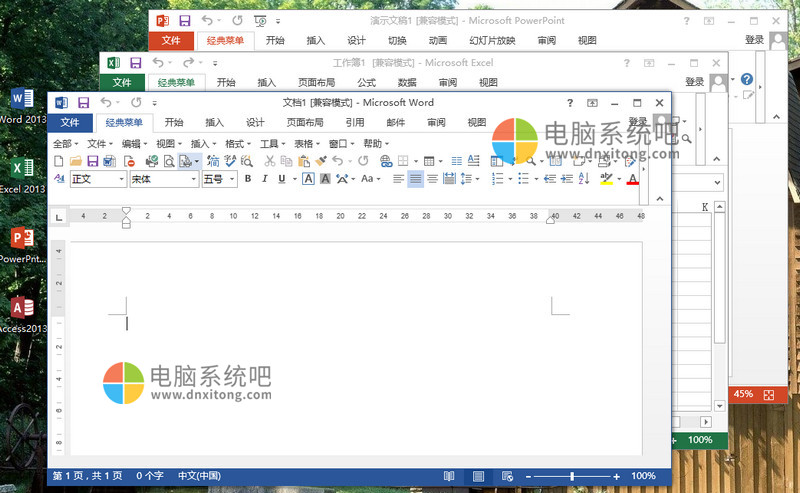Click the Styles pane icon beside 正文 box
Viewport: 800px width, 493px height.
pyautogui.click(x=59, y=179)
